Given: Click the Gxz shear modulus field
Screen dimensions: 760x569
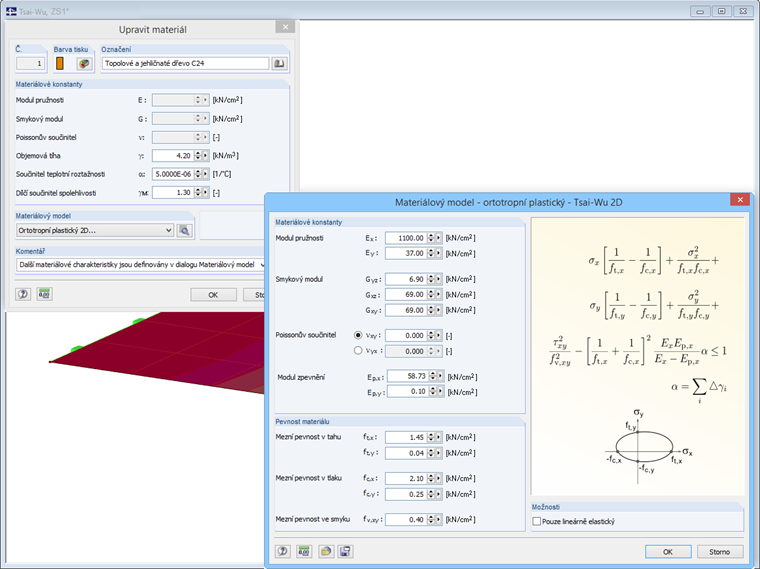Looking at the screenshot, I should [x=406, y=295].
